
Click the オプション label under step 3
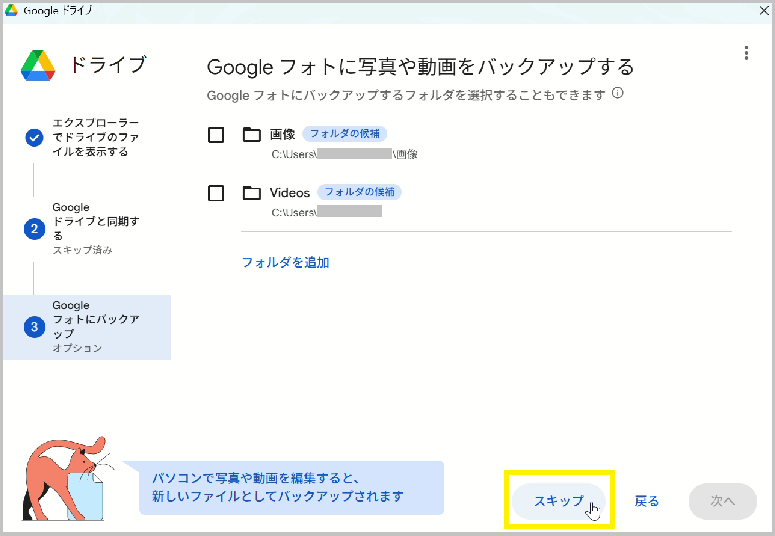click(77, 348)
